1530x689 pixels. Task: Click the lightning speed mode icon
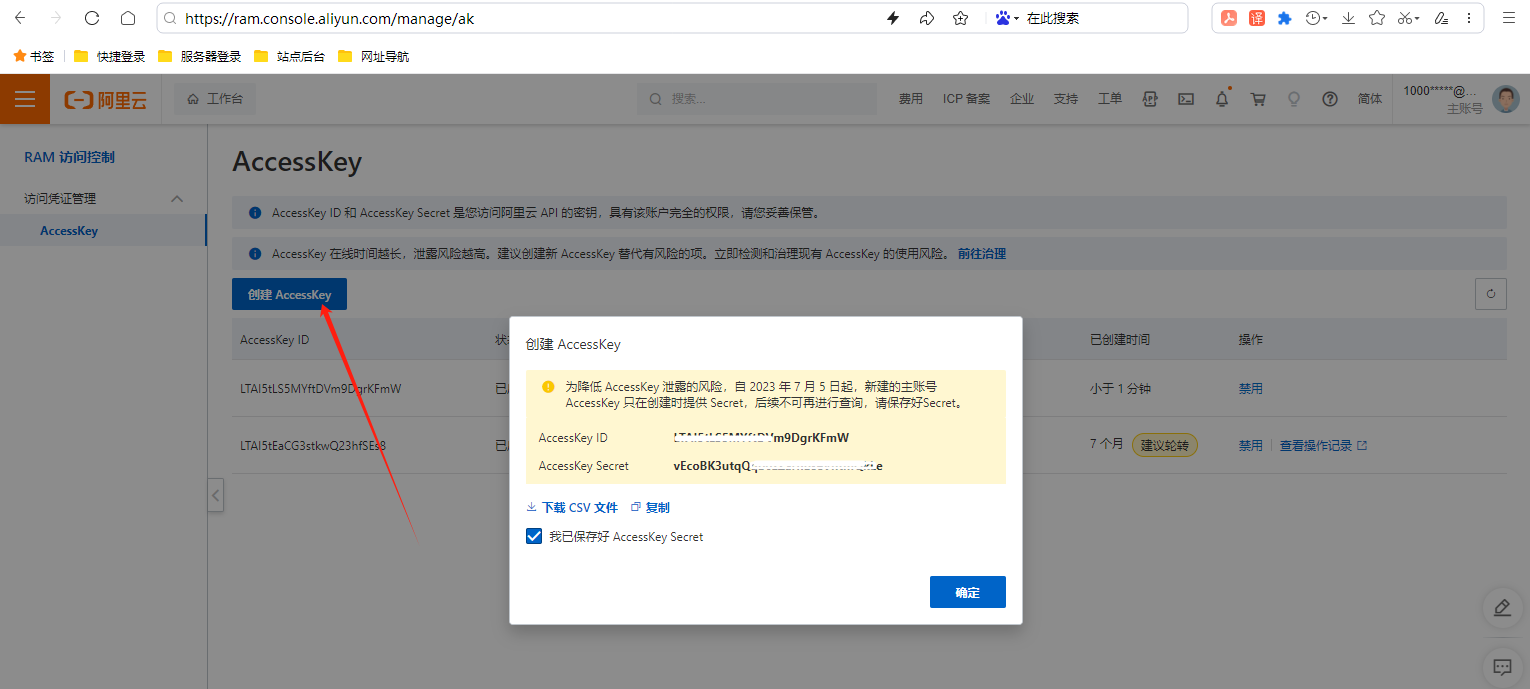[x=893, y=18]
